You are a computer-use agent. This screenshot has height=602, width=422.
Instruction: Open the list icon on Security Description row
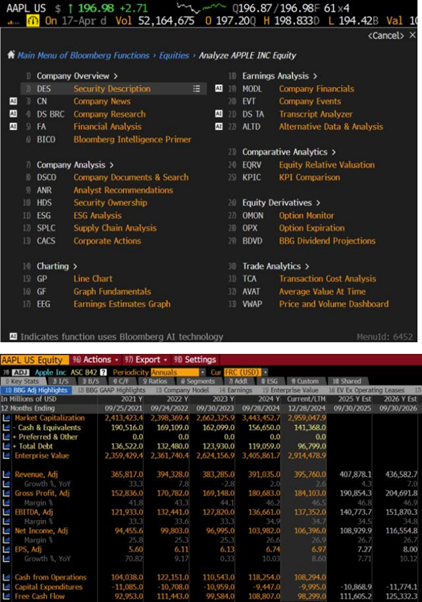click(196, 89)
